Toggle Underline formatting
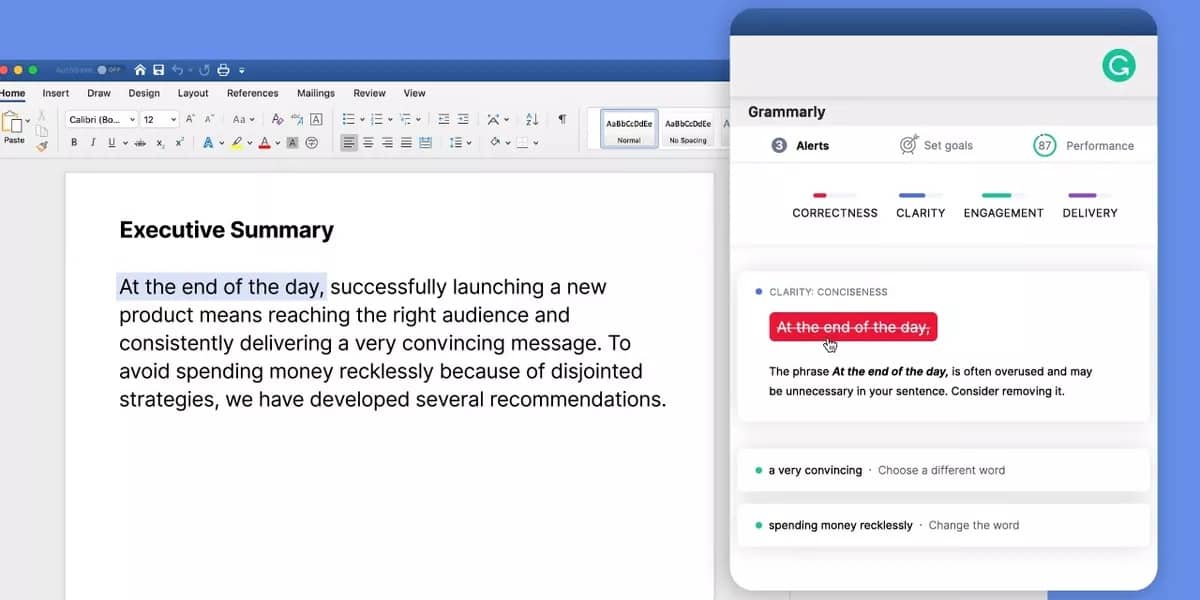The height and width of the screenshot is (600, 1200). tap(112, 142)
